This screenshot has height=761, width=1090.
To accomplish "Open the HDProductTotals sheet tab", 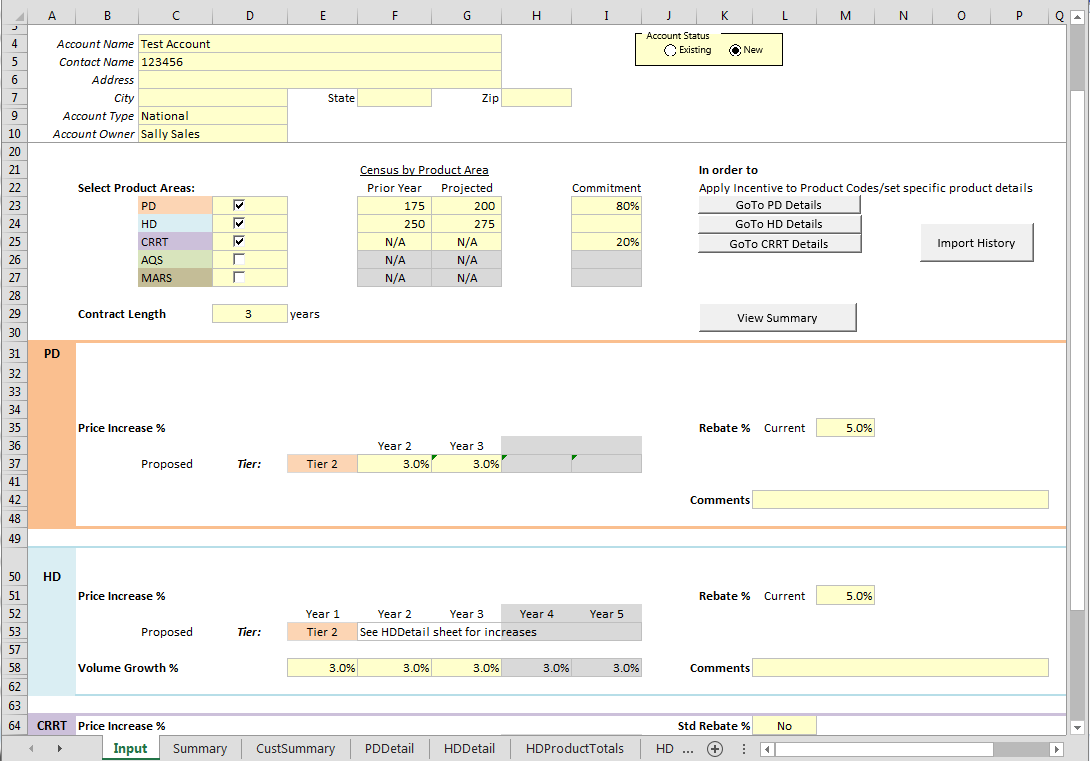I will [574, 748].
